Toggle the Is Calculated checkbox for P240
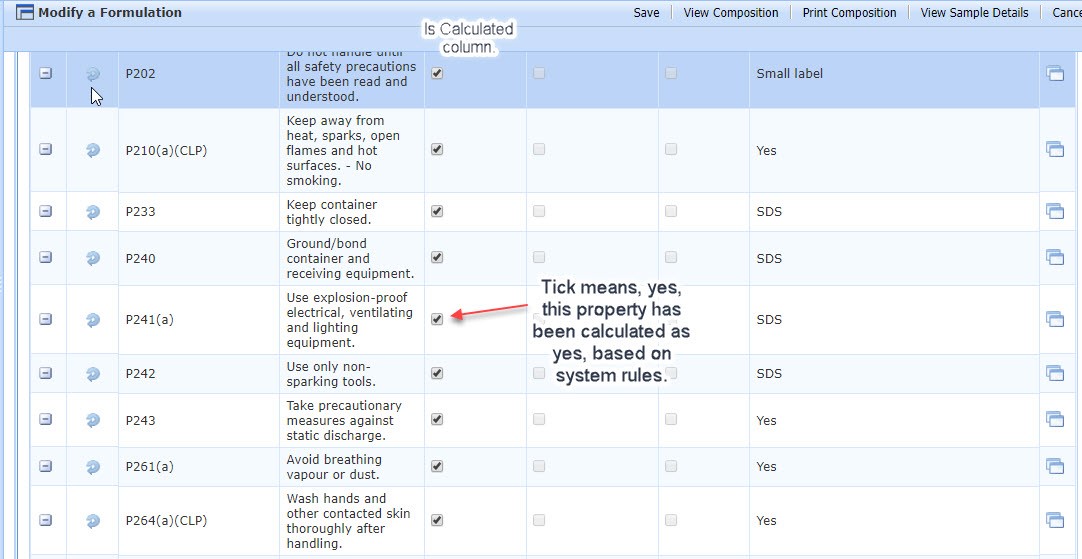 pos(437,257)
